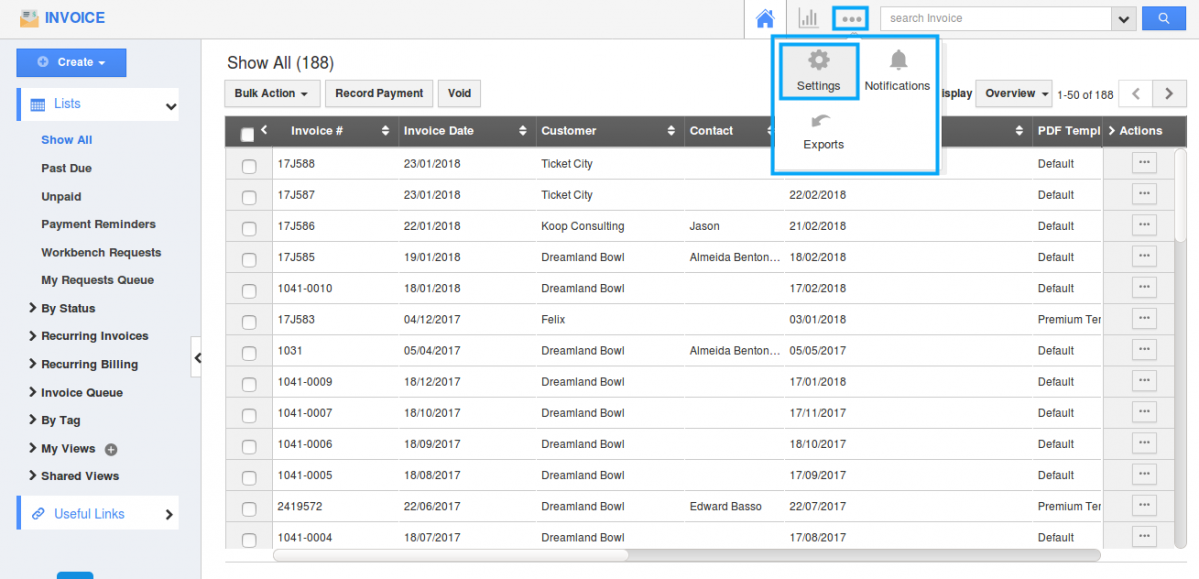Click the Invoice app logo icon
Image resolution: width=1199 pixels, height=579 pixels.
pyautogui.click(x=29, y=18)
